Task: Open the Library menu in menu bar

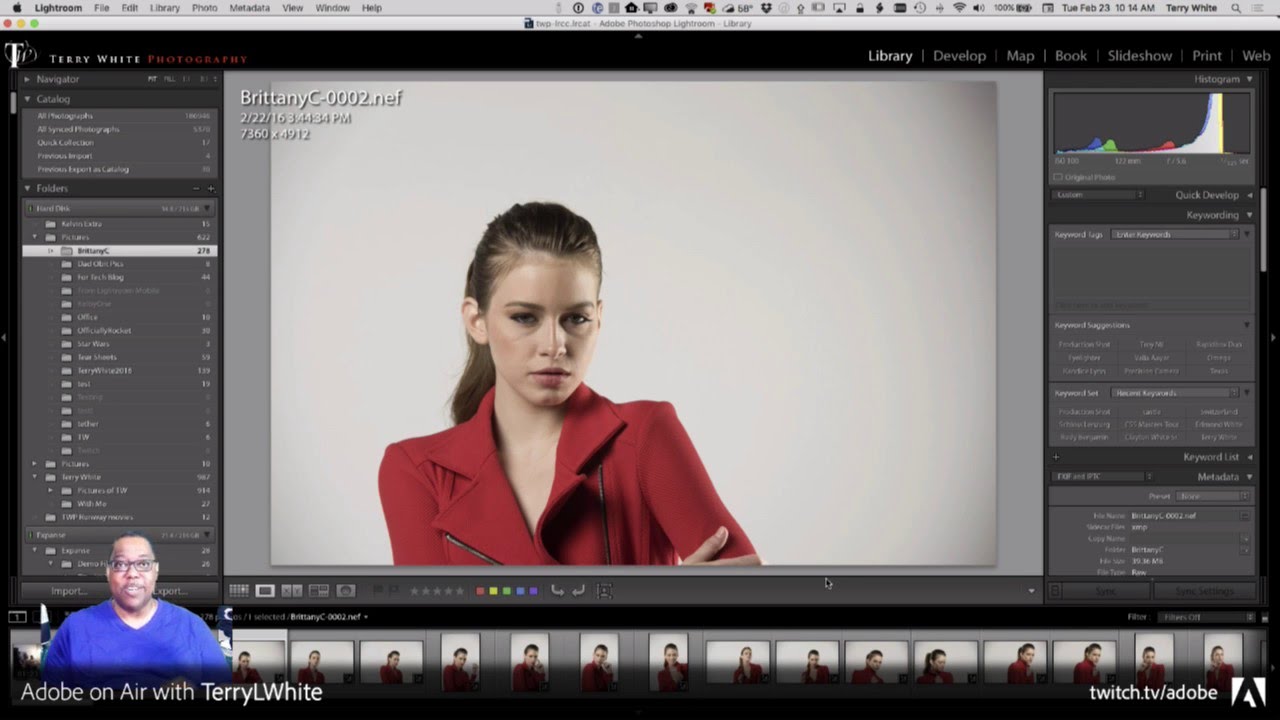Action: pos(165,8)
